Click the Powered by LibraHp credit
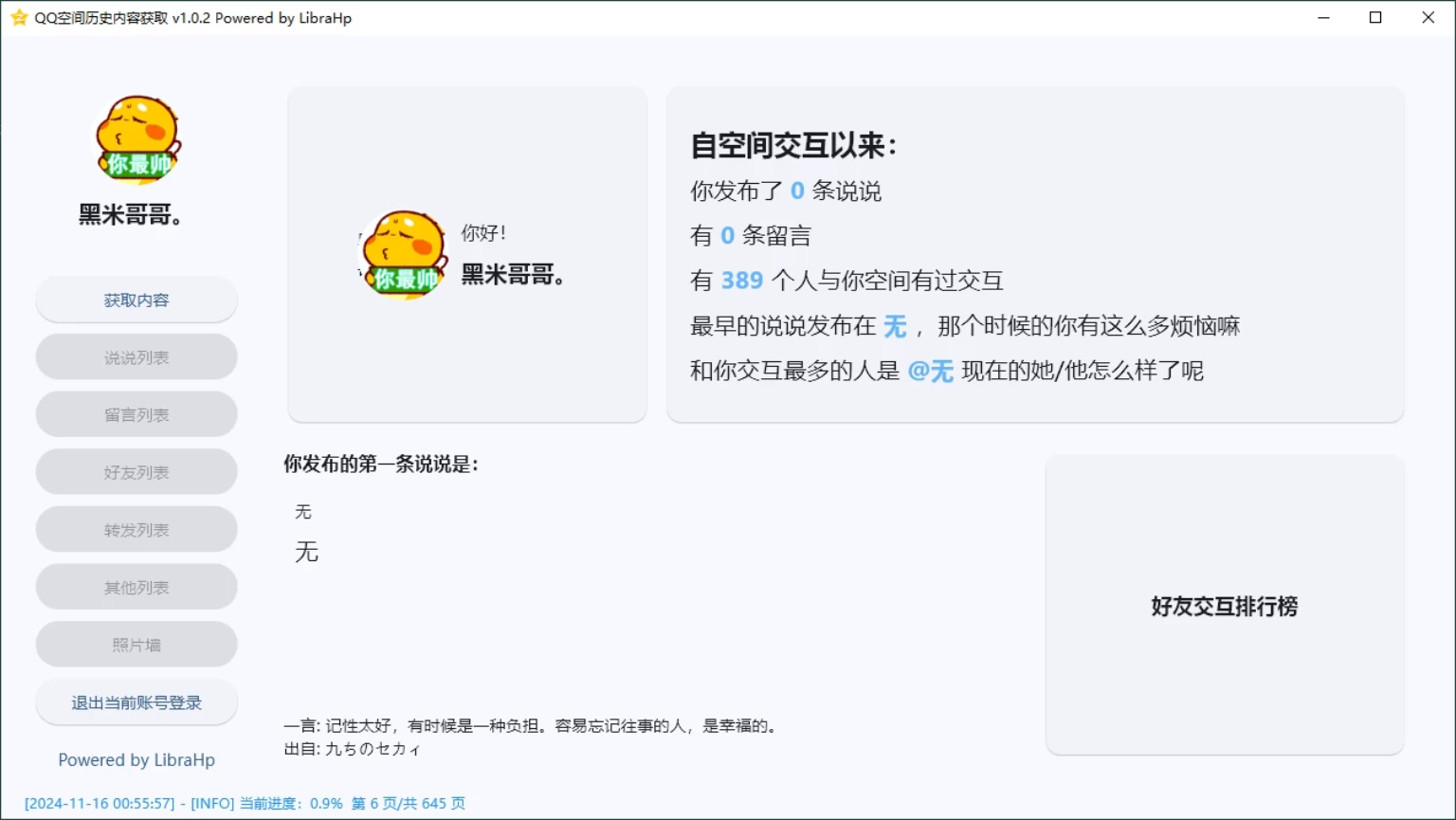The width and height of the screenshot is (1456, 820). (x=136, y=759)
